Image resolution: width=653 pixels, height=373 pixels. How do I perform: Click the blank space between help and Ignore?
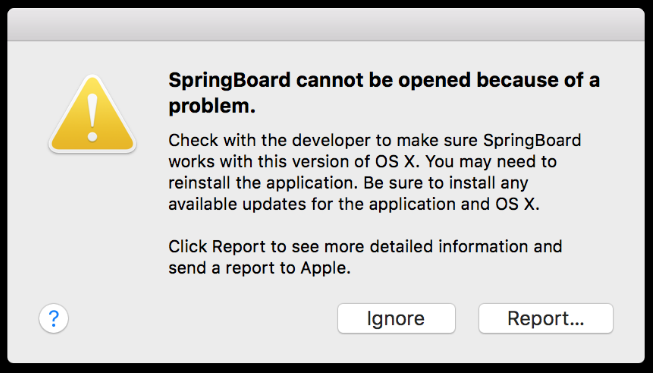203,318
